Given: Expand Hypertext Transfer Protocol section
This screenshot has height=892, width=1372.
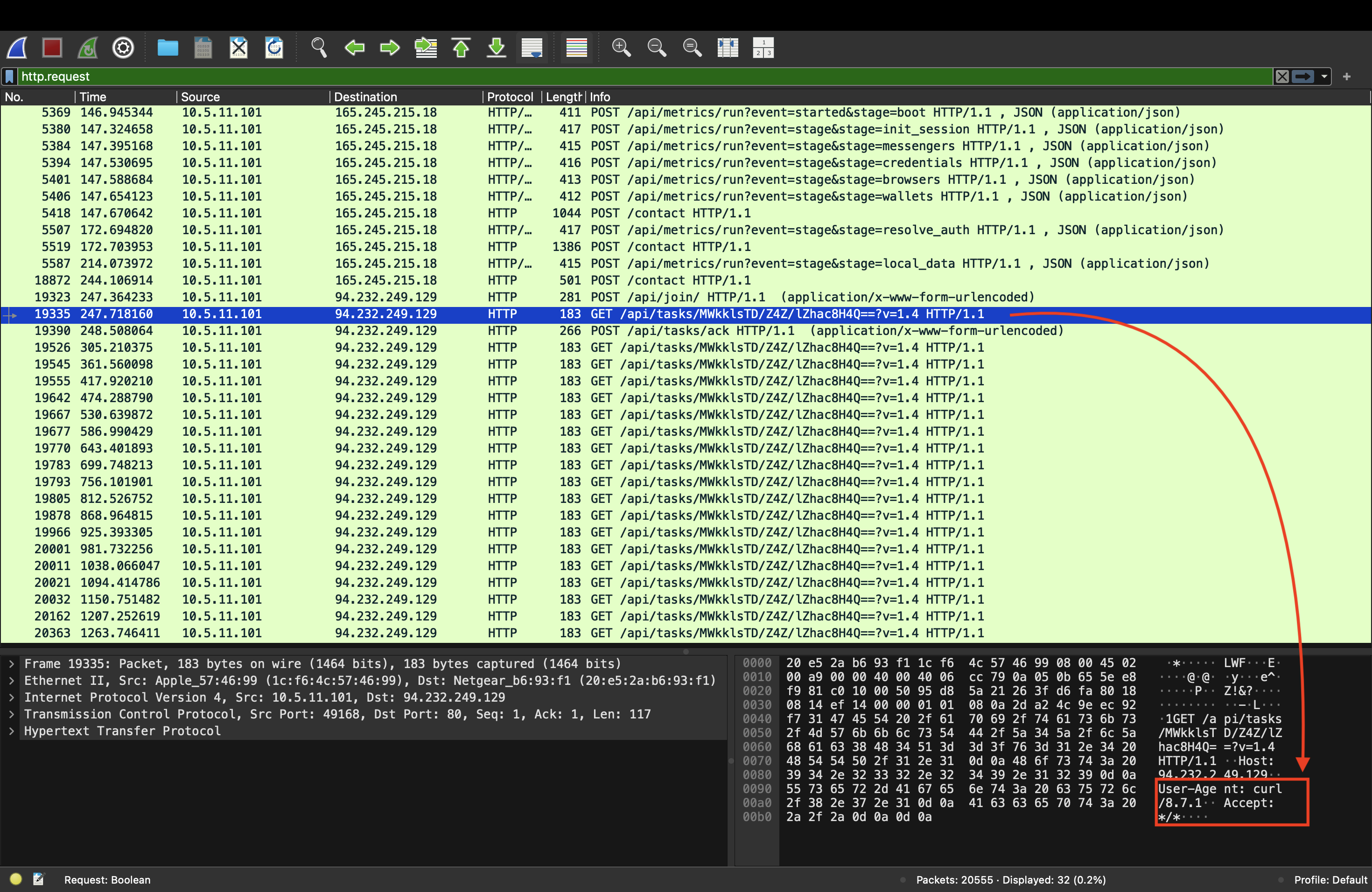Looking at the screenshot, I should click(x=12, y=731).
